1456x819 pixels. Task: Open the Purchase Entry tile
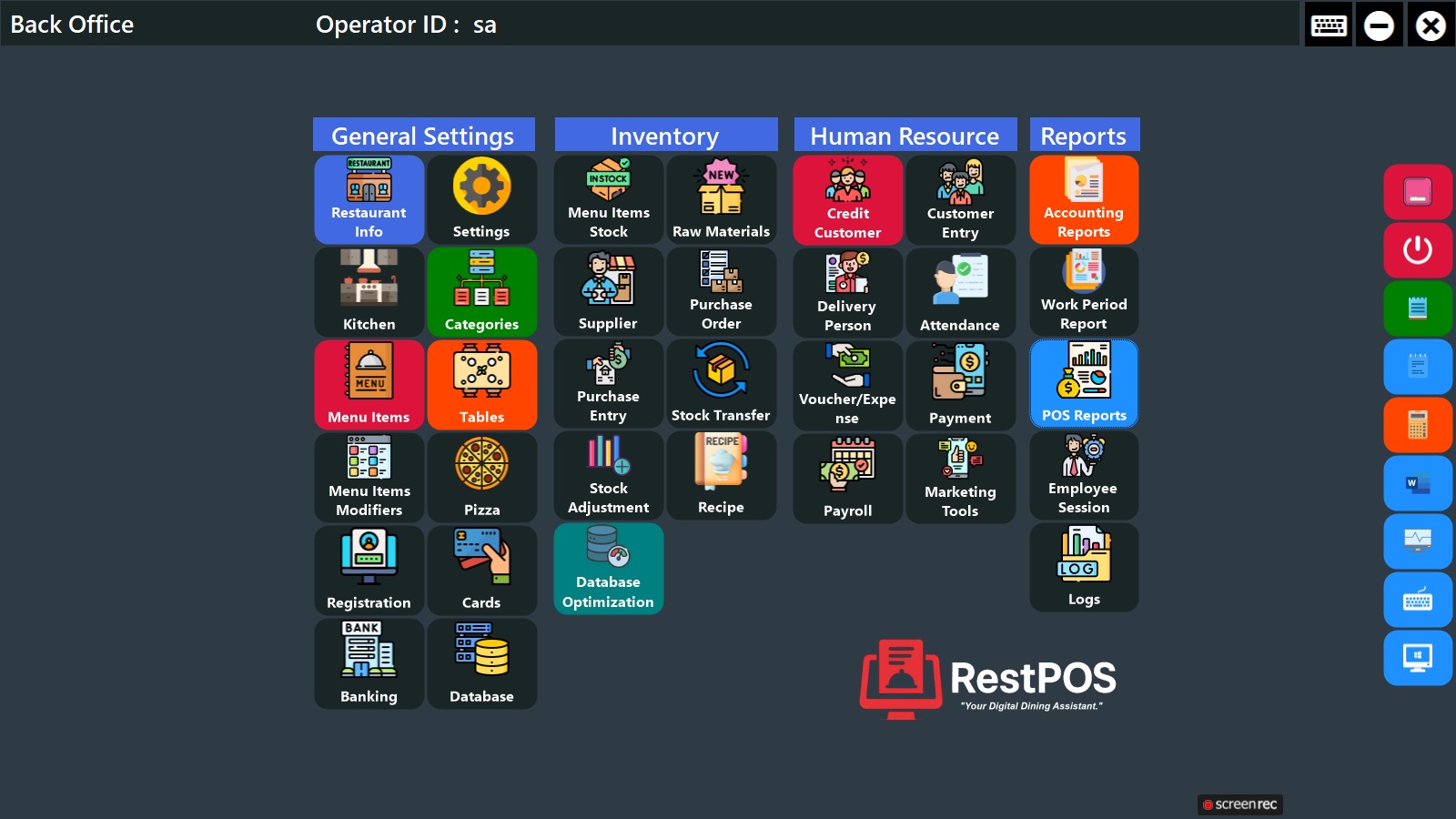608,383
